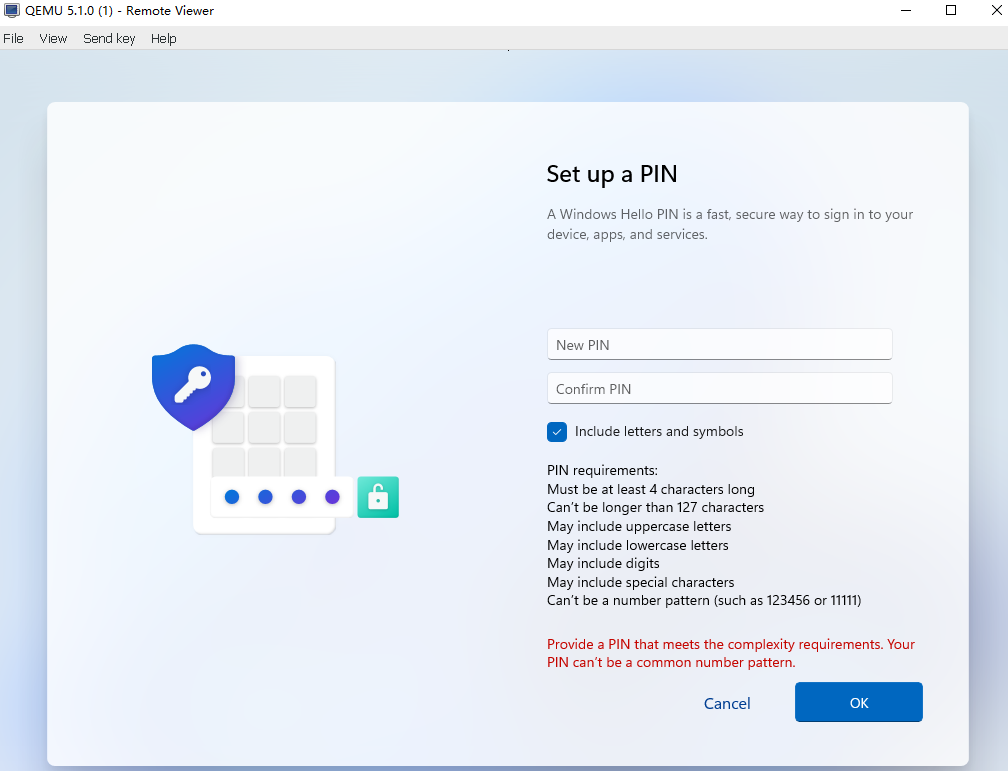
Task: Open the File menu
Action: click(13, 39)
